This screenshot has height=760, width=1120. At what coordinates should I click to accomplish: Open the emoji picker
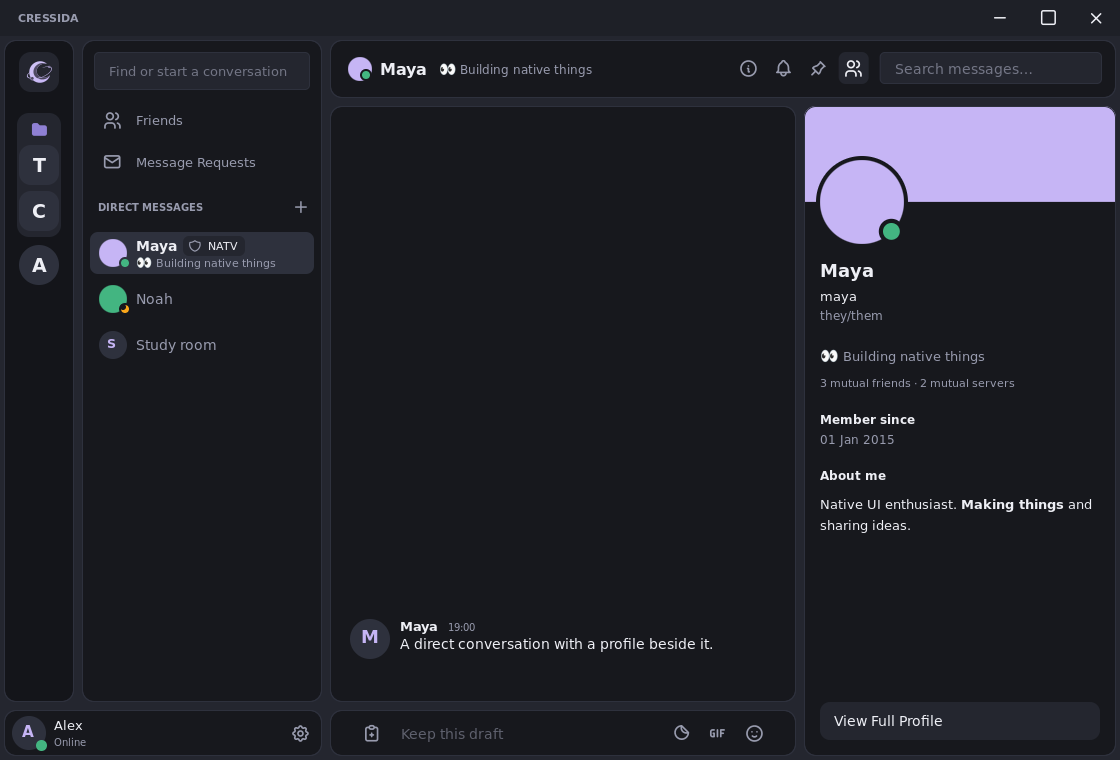pos(754,734)
